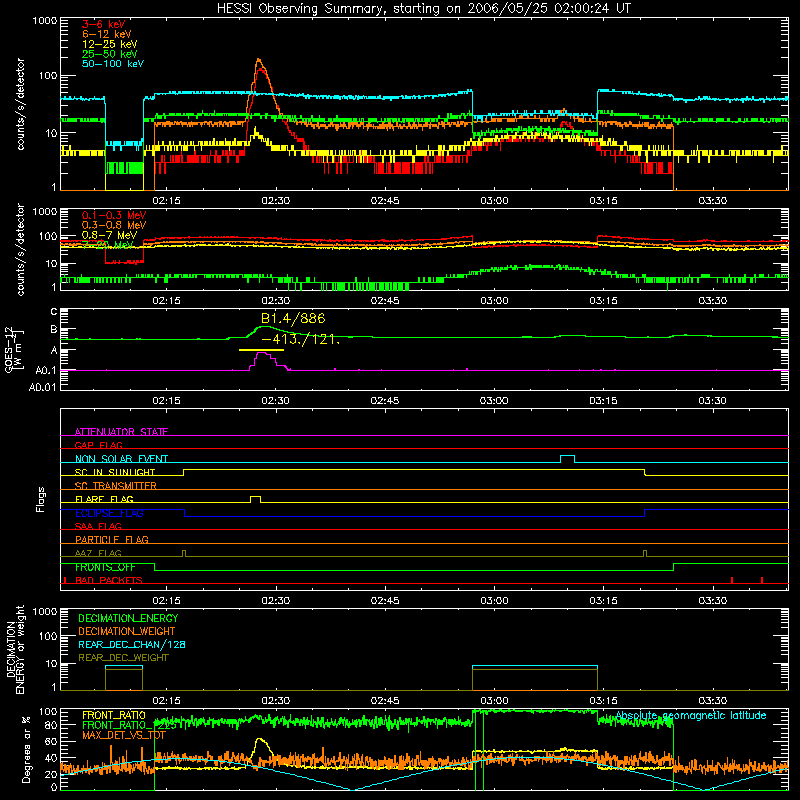Screen dimensions: 800x800
Task: Select the SAA_FLAG label
Action: point(98,526)
